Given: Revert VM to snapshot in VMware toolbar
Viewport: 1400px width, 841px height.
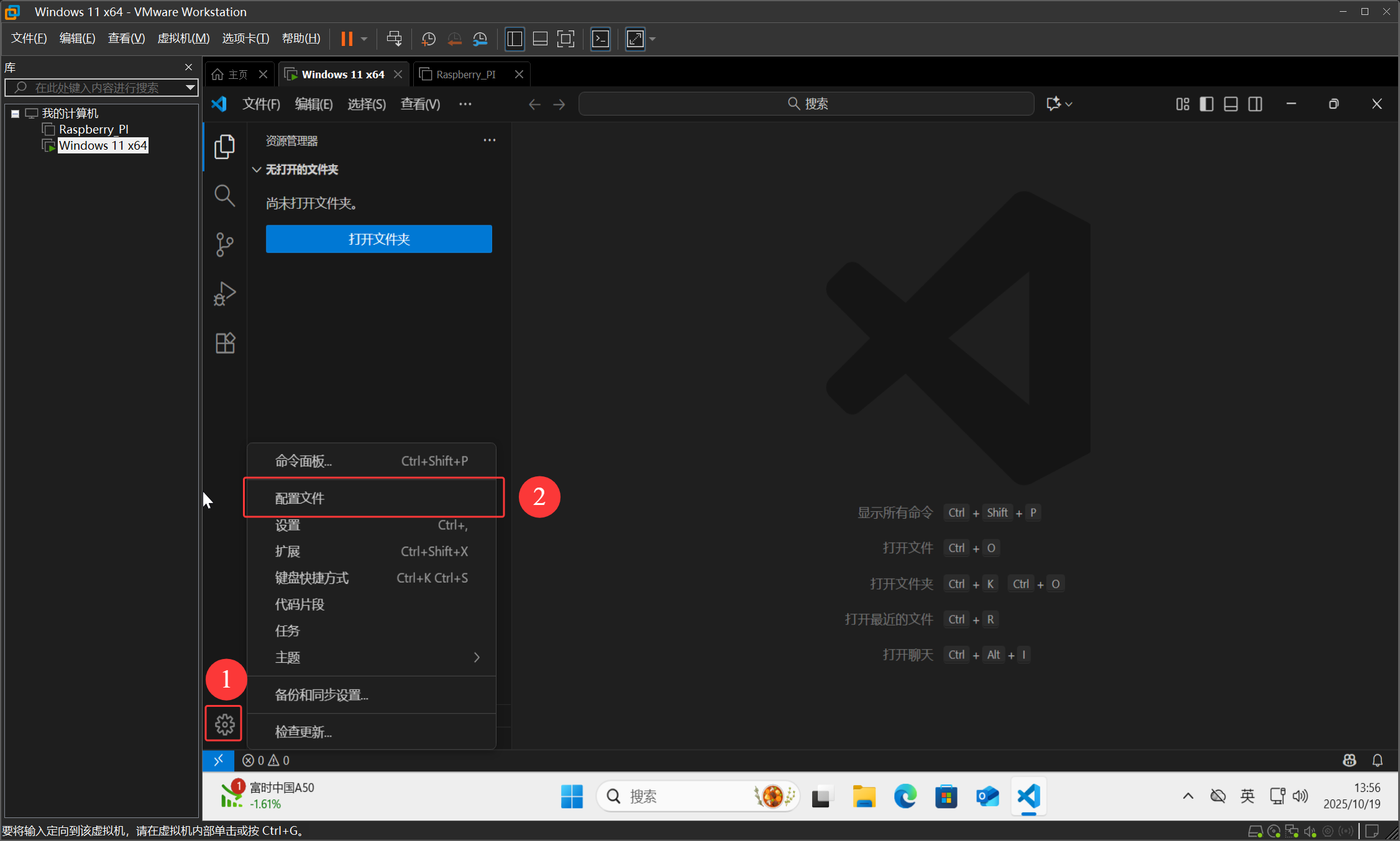Looking at the screenshot, I should click(454, 39).
